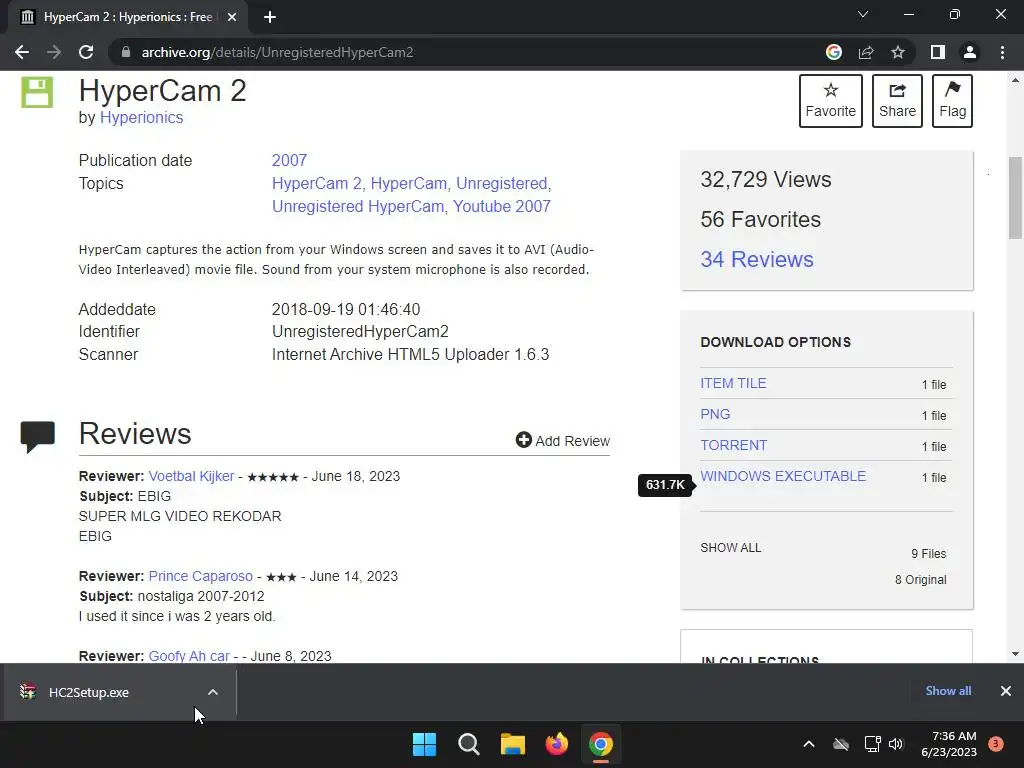Open the Chrome profile icon
This screenshot has height=768, width=1024.
[x=970, y=52]
